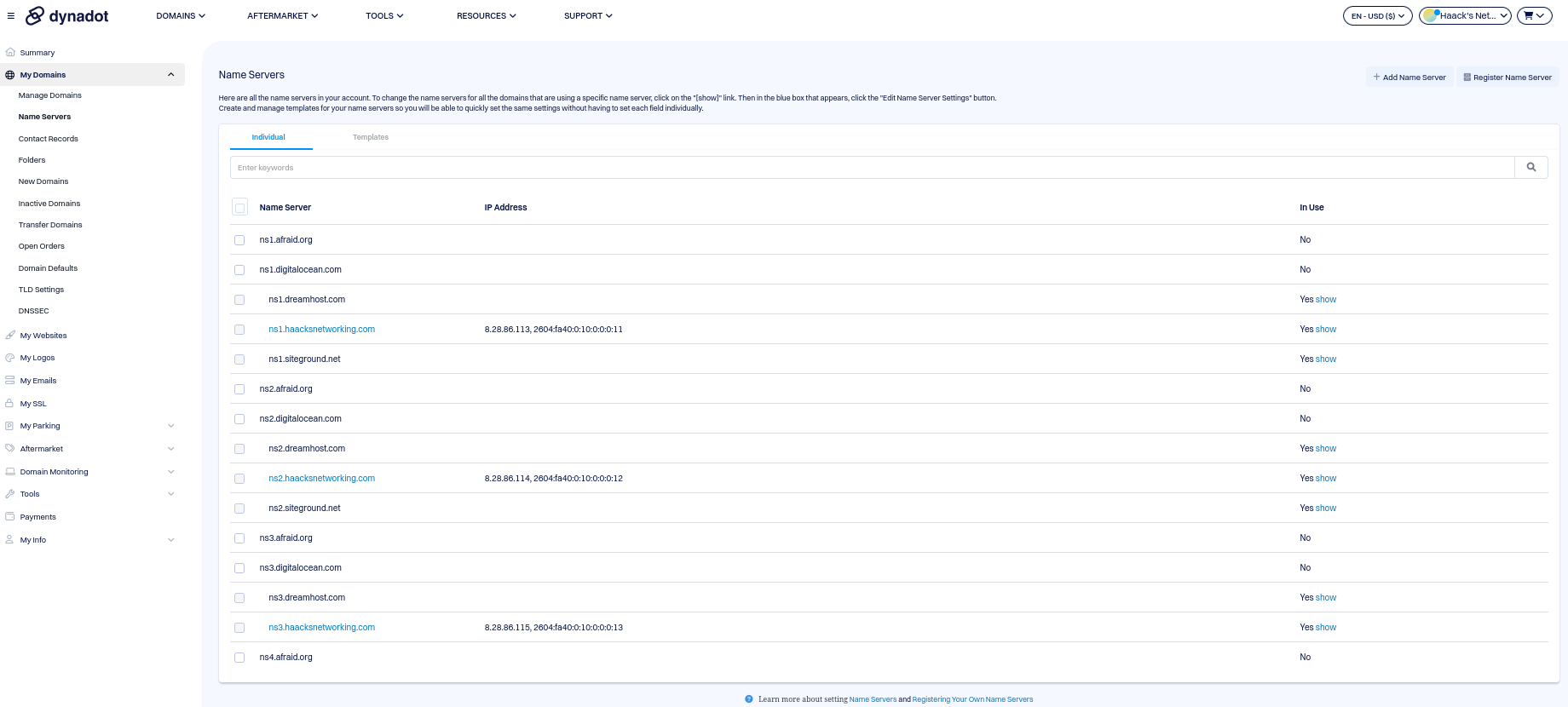Open the ns1.haacksnetworking.com link
Image resolution: width=1568 pixels, height=707 pixels.
321,329
